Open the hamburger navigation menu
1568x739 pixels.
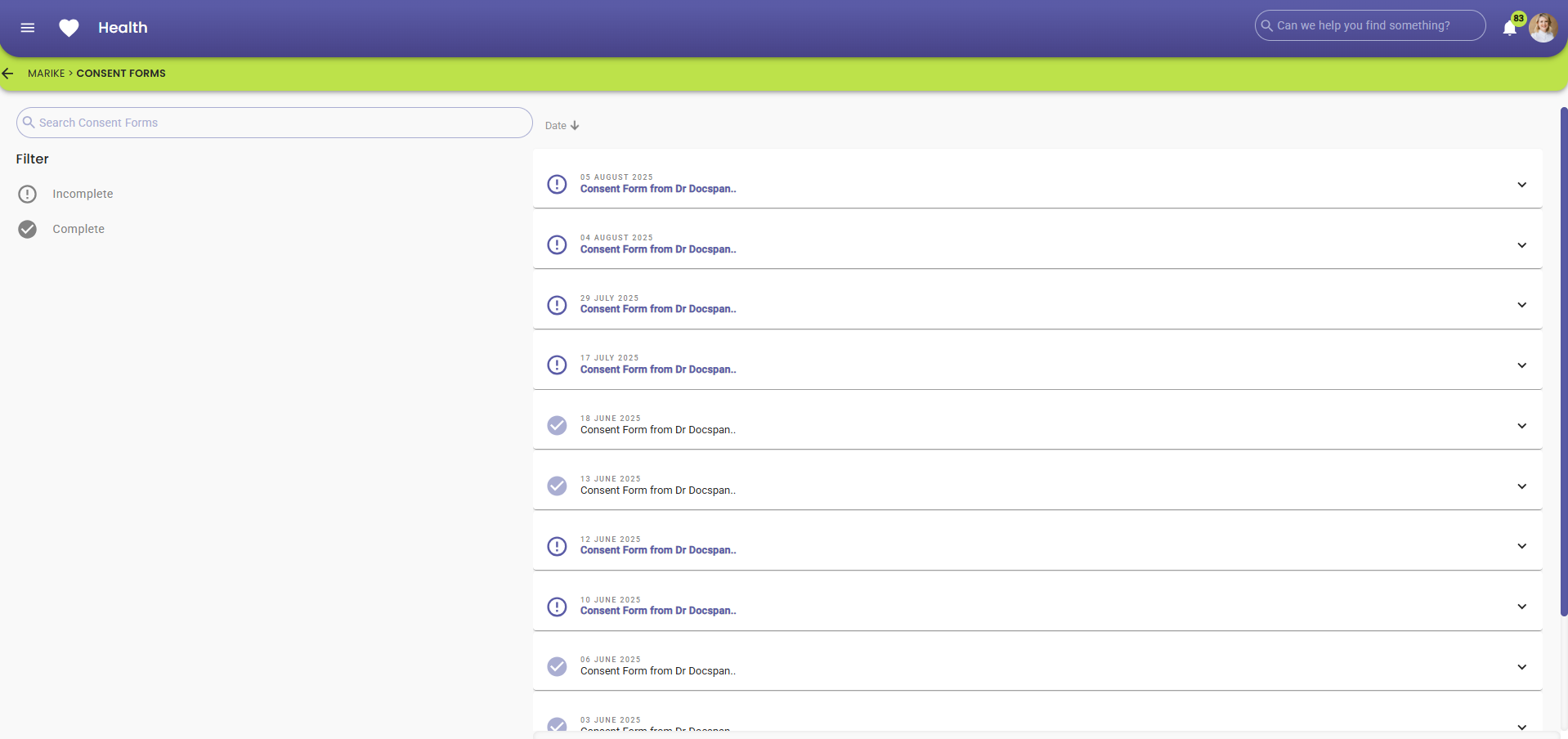[27, 28]
